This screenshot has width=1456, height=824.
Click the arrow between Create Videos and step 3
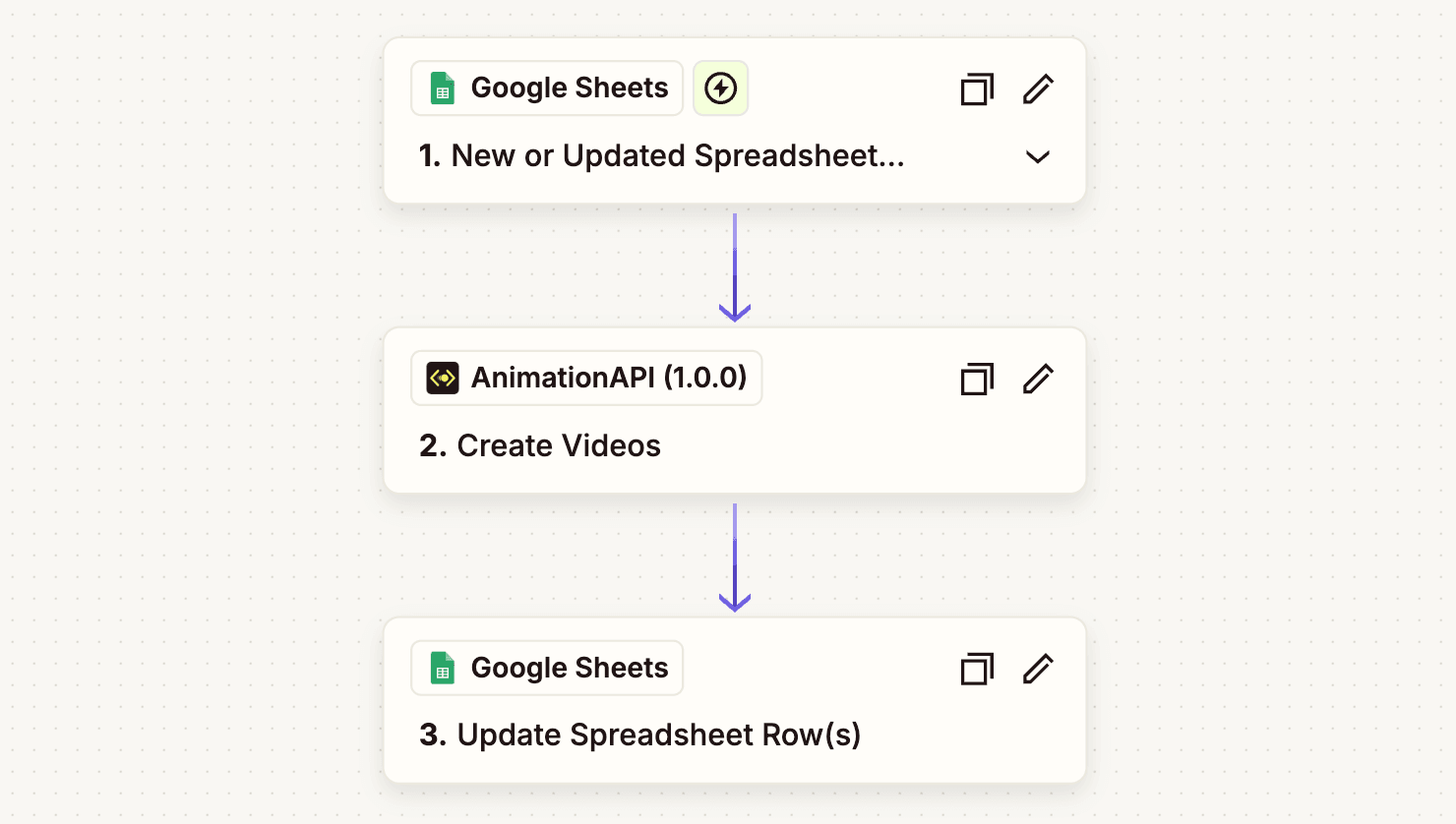coord(734,556)
